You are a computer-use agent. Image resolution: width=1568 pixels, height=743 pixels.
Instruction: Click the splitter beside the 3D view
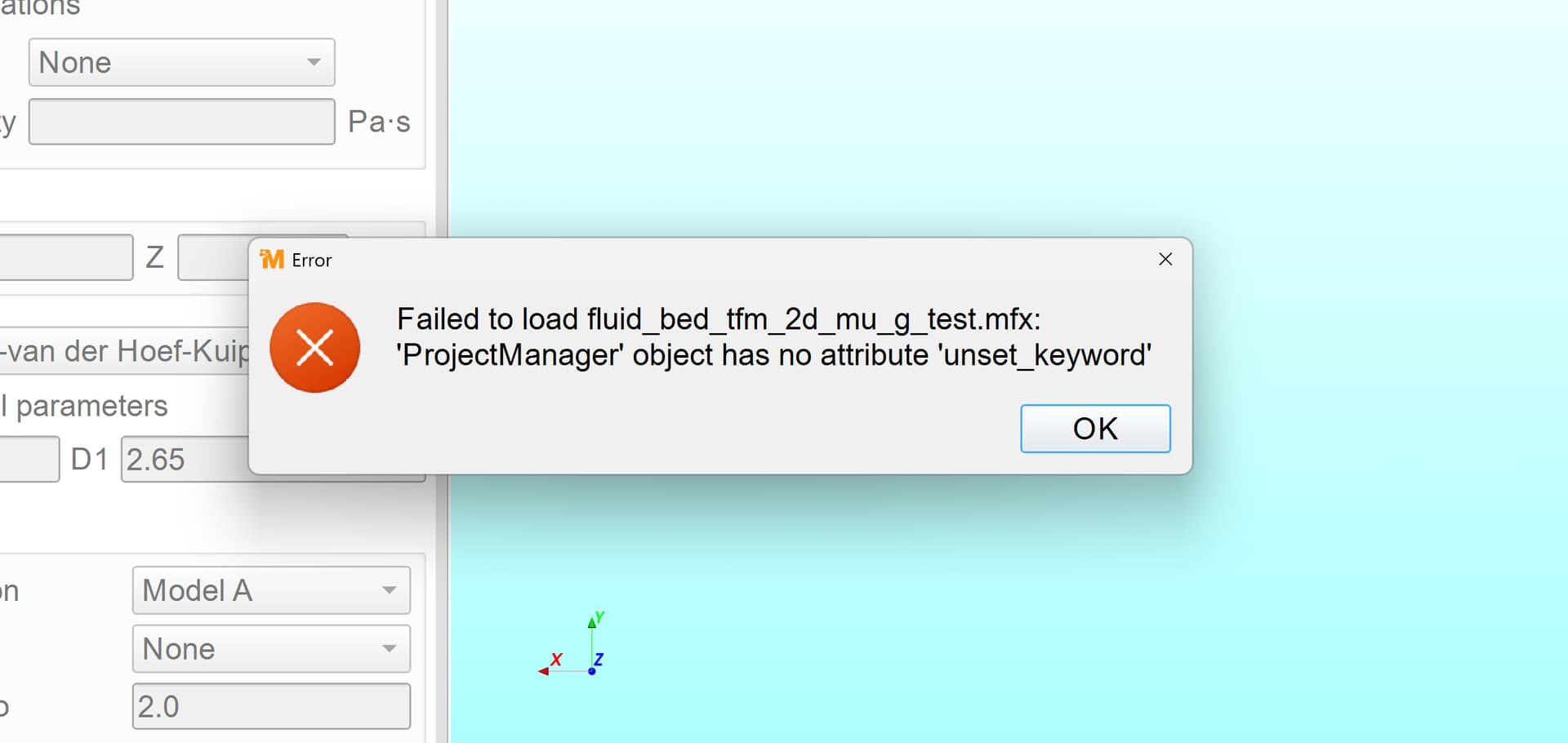[x=441, y=572]
